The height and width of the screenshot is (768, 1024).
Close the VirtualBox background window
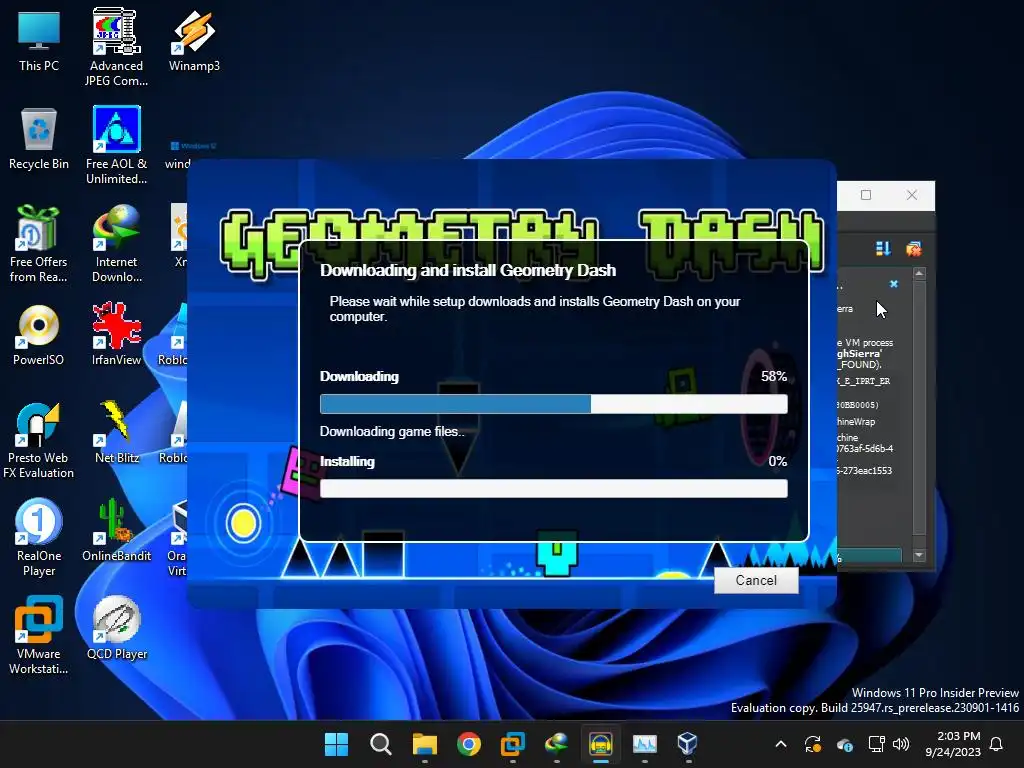pos(912,195)
